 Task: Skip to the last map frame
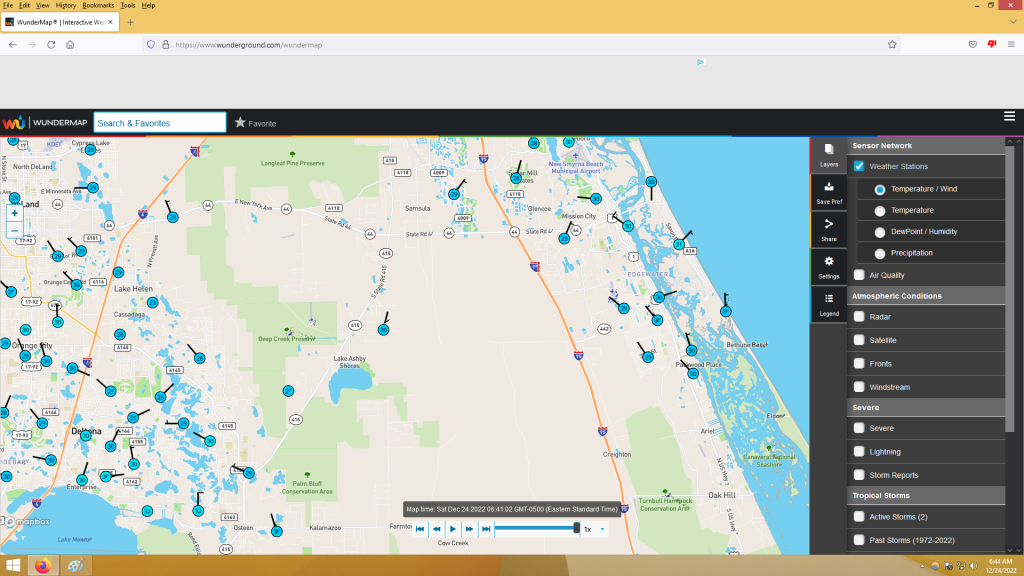pos(486,529)
